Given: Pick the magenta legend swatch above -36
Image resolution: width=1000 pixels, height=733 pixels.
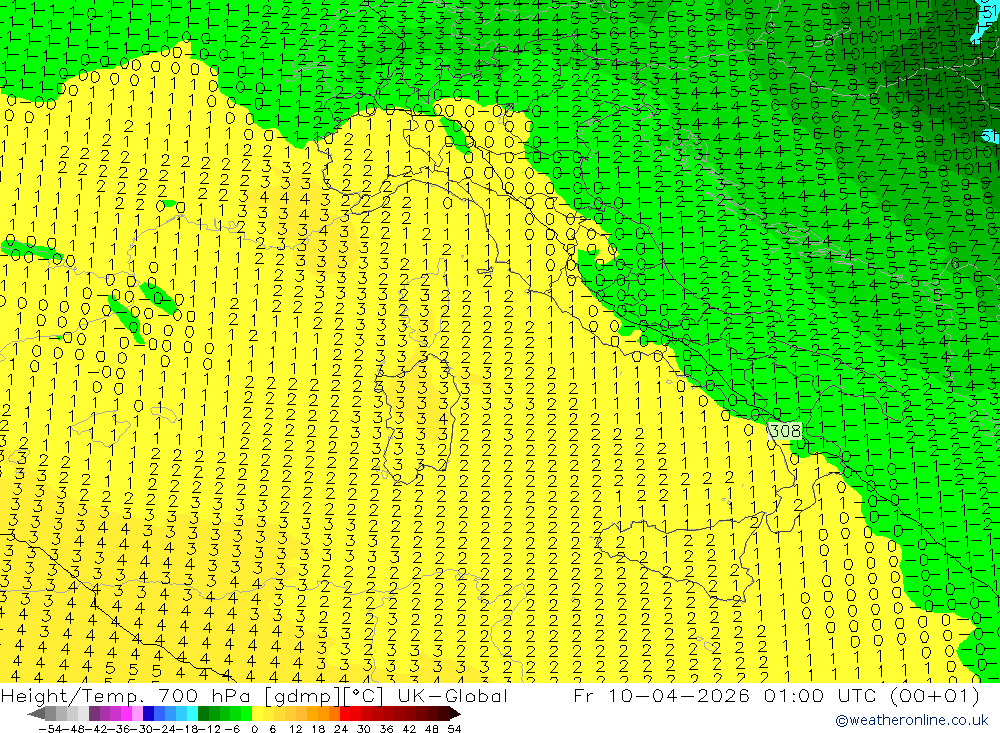Looking at the screenshot, I should point(126,714).
